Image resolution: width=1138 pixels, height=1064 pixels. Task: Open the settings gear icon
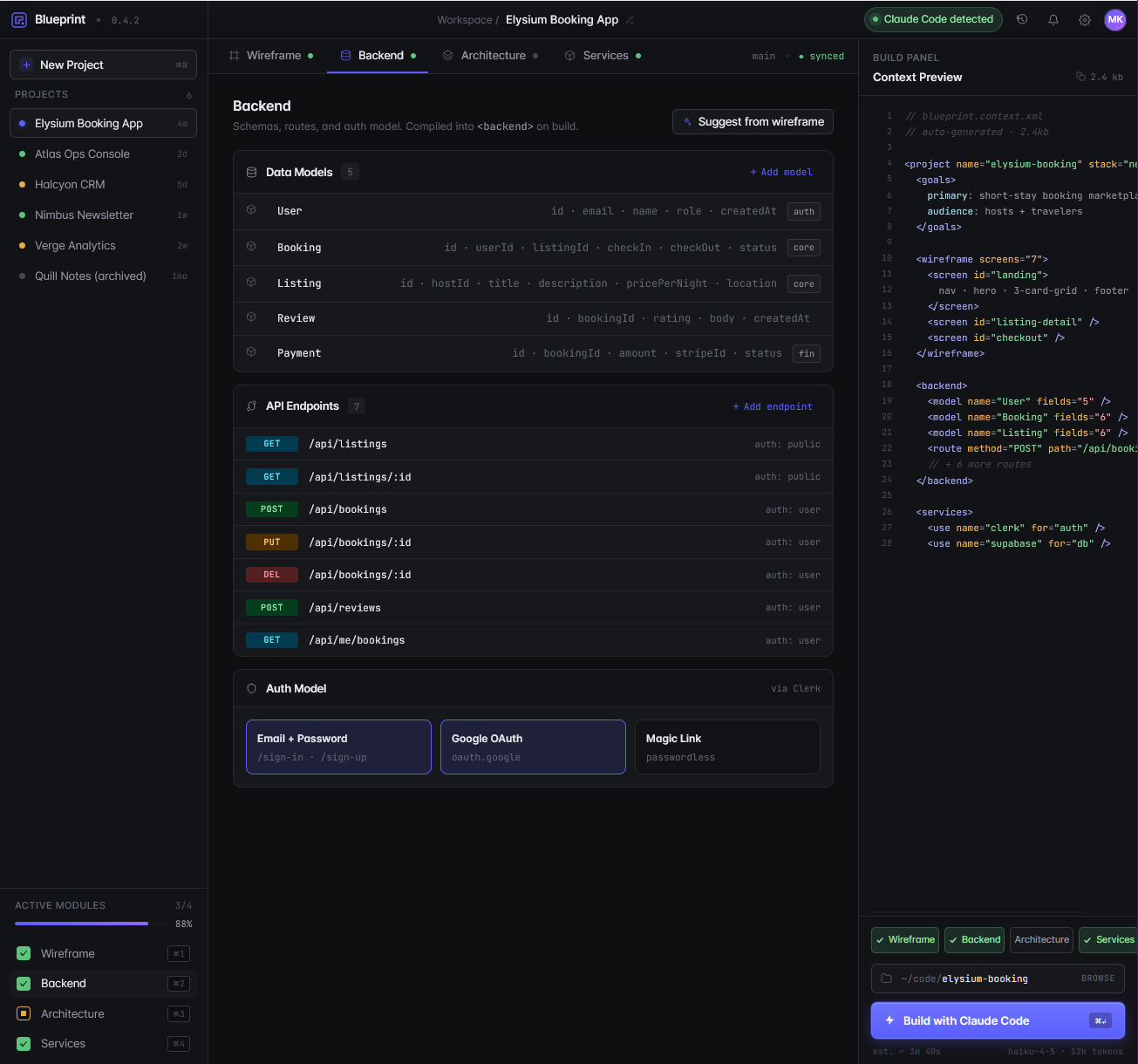(1085, 19)
